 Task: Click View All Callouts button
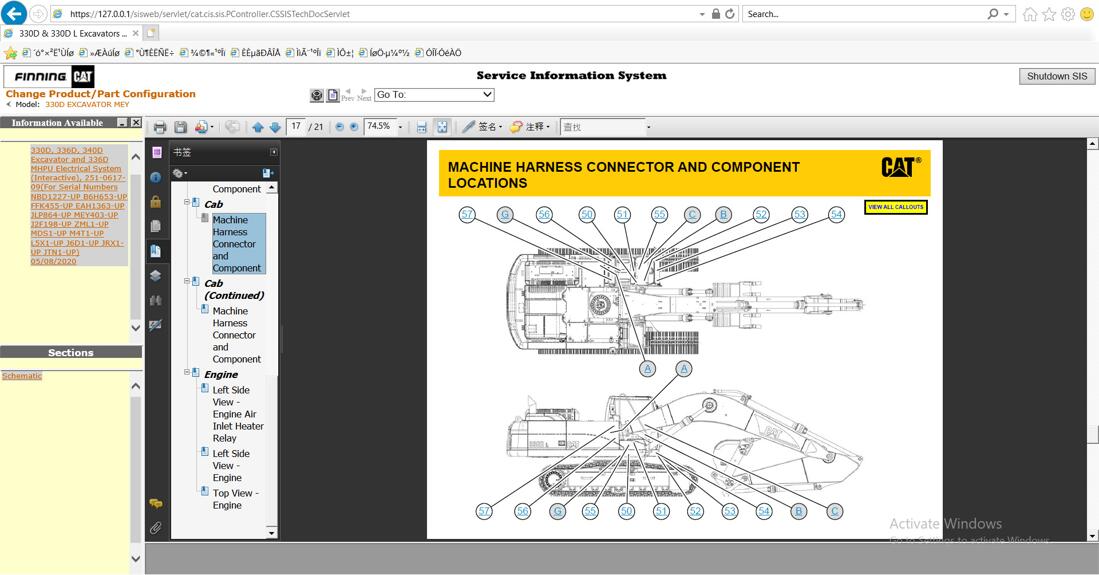[x=895, y=207]
